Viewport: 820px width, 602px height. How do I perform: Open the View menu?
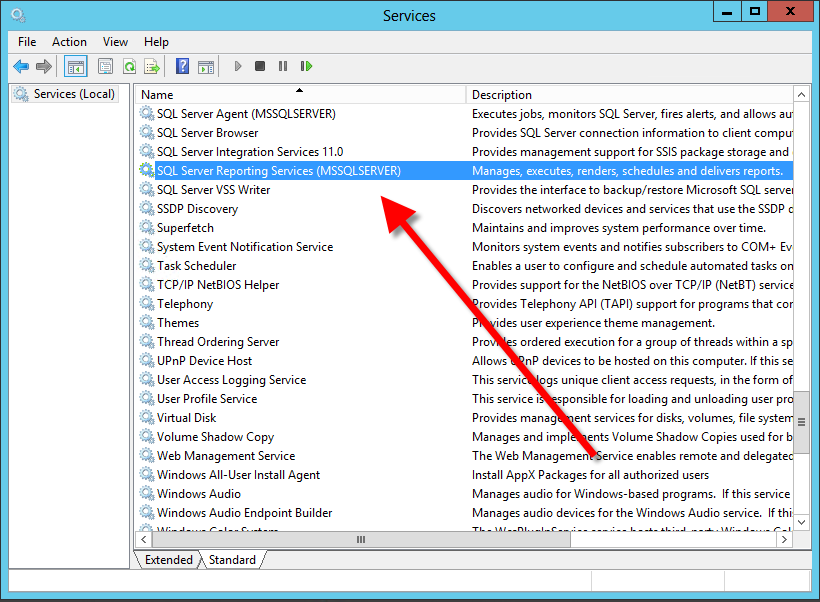click(116, 42)
